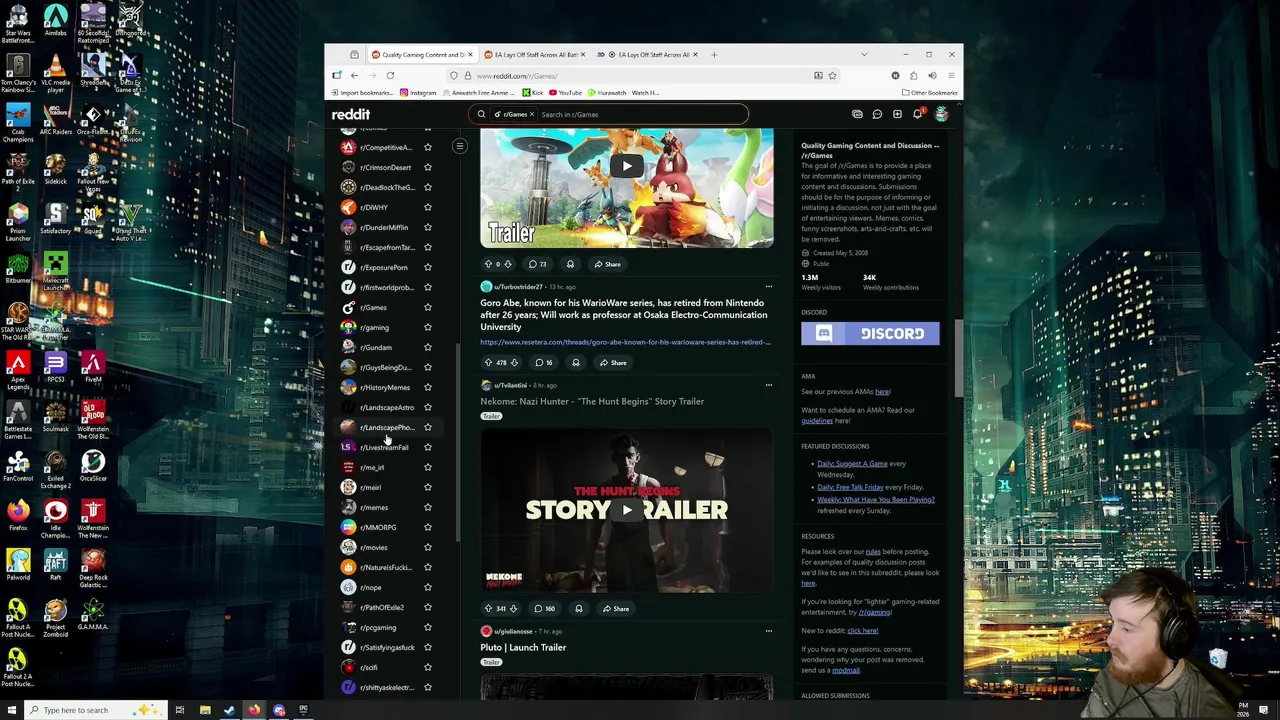Screen dimensions: 1280x720
Task: Join the Discord banner button
Action: coord(870,333)
